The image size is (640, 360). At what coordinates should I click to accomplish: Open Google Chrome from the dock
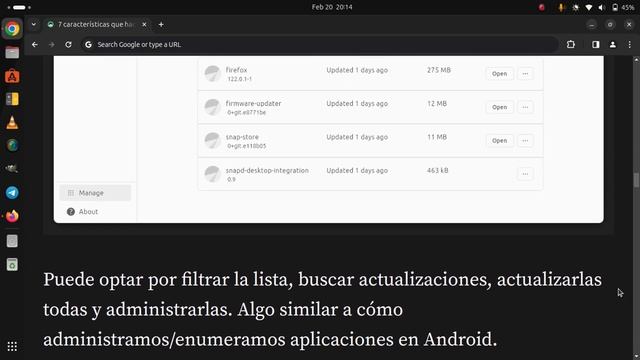12,29
